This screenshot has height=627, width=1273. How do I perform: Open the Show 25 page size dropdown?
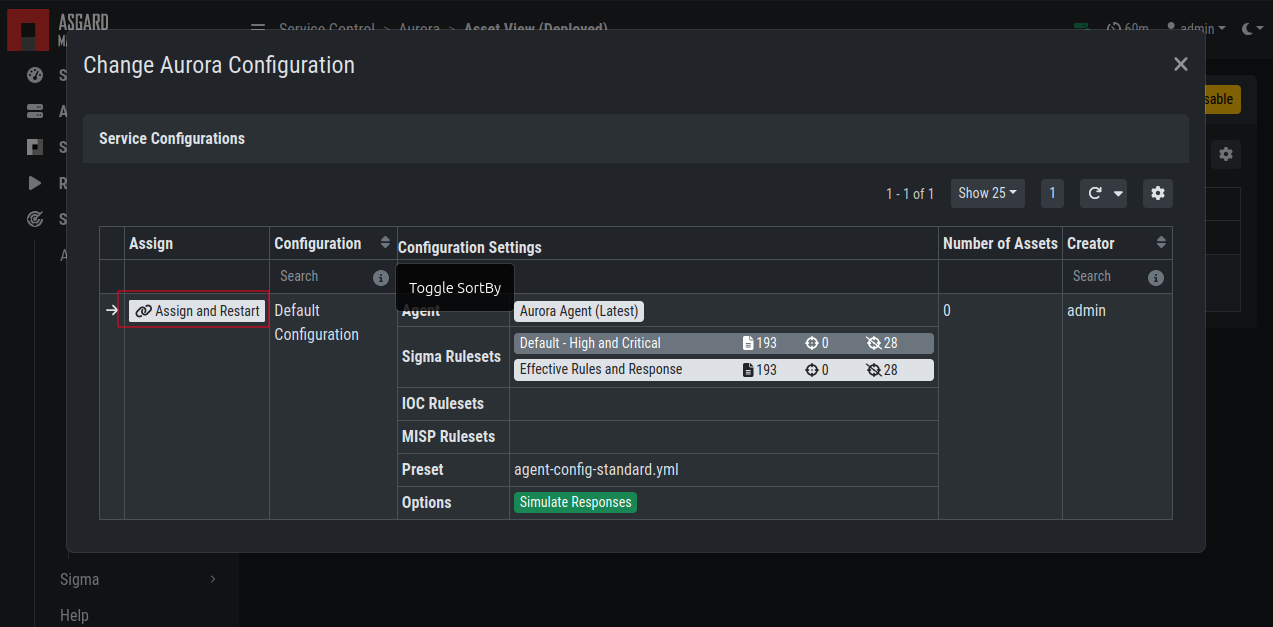pos(988,193)
